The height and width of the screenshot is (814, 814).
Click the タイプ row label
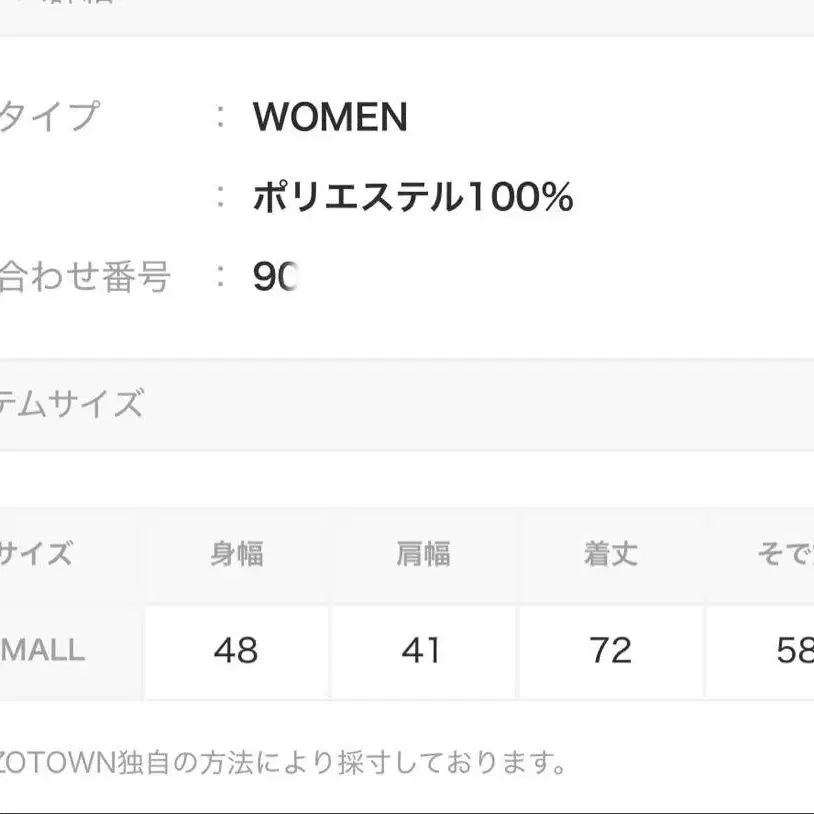[x=48, y=117]
